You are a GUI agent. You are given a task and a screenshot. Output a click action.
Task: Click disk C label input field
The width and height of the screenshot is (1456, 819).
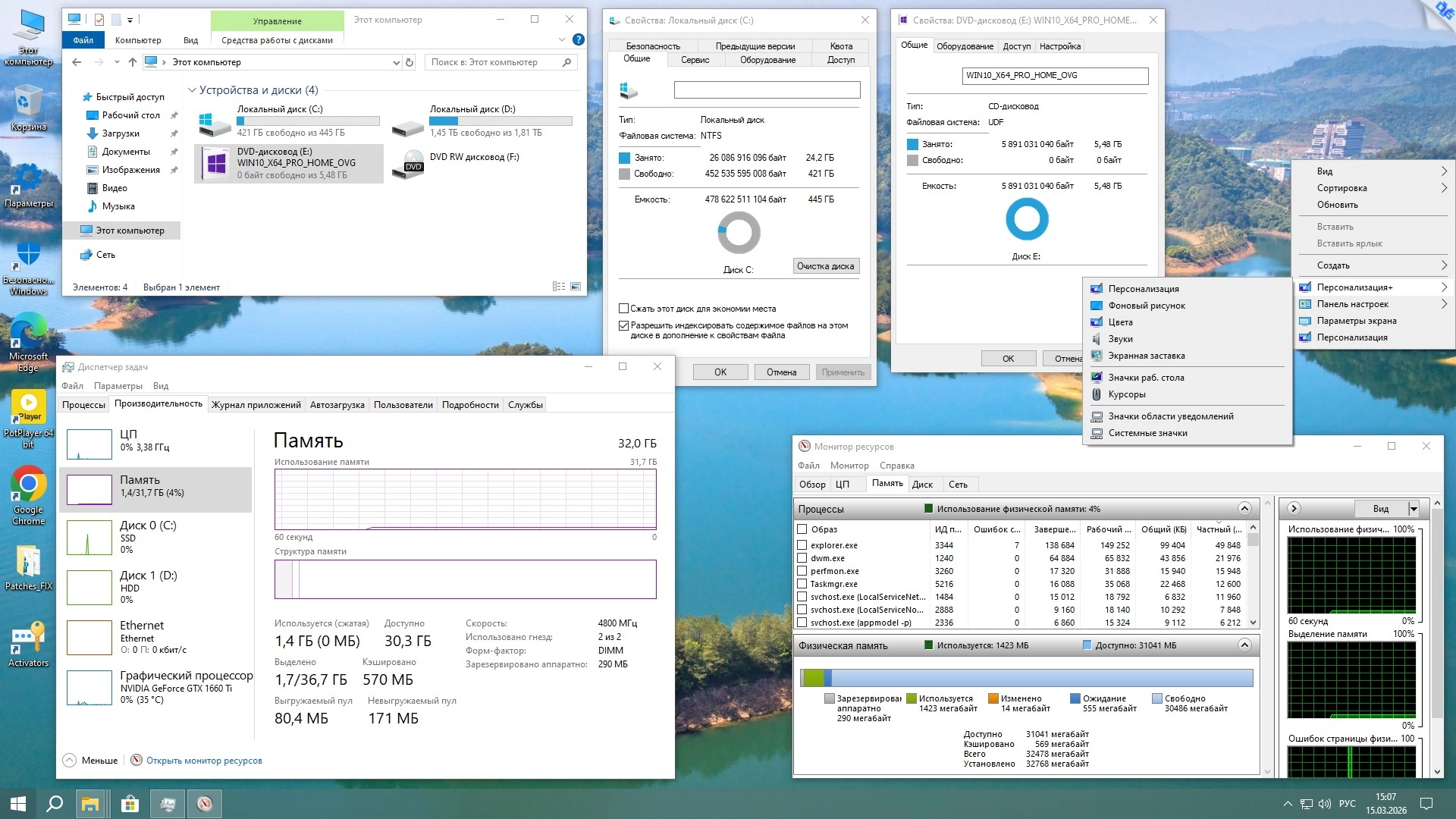click(x=767, y=90)
